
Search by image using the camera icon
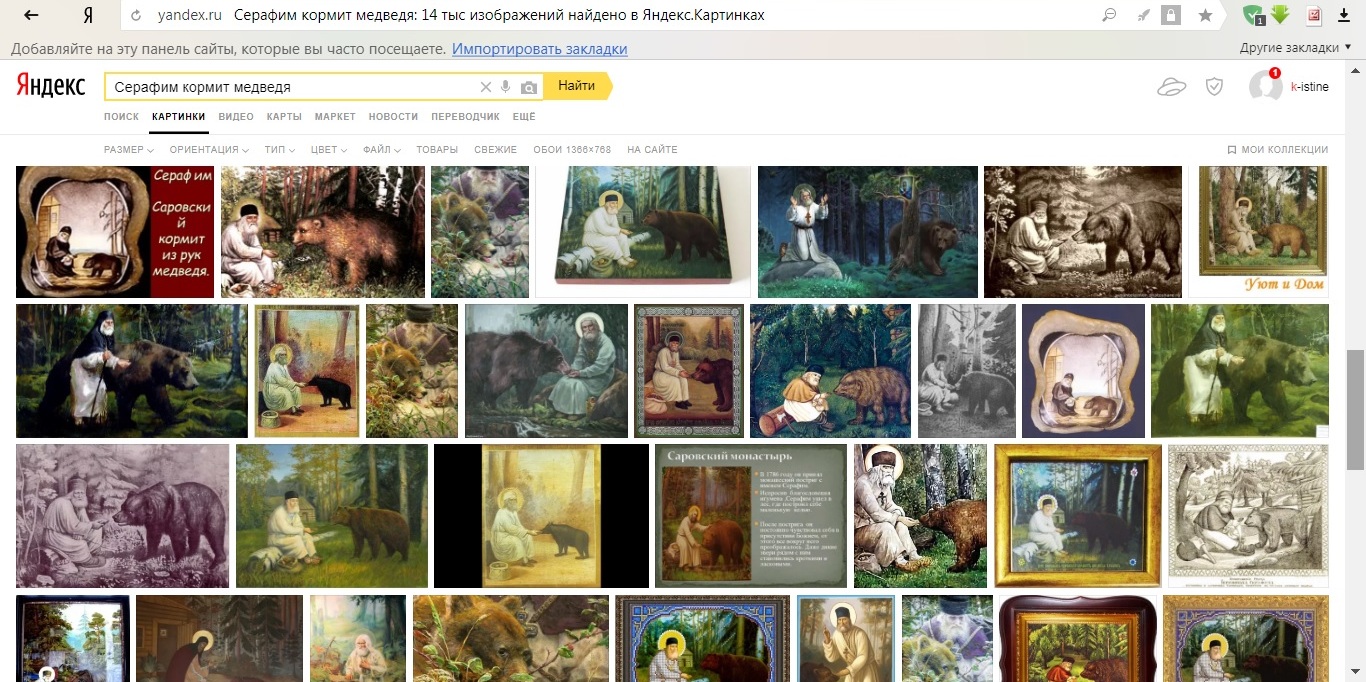tap(529, 87)
